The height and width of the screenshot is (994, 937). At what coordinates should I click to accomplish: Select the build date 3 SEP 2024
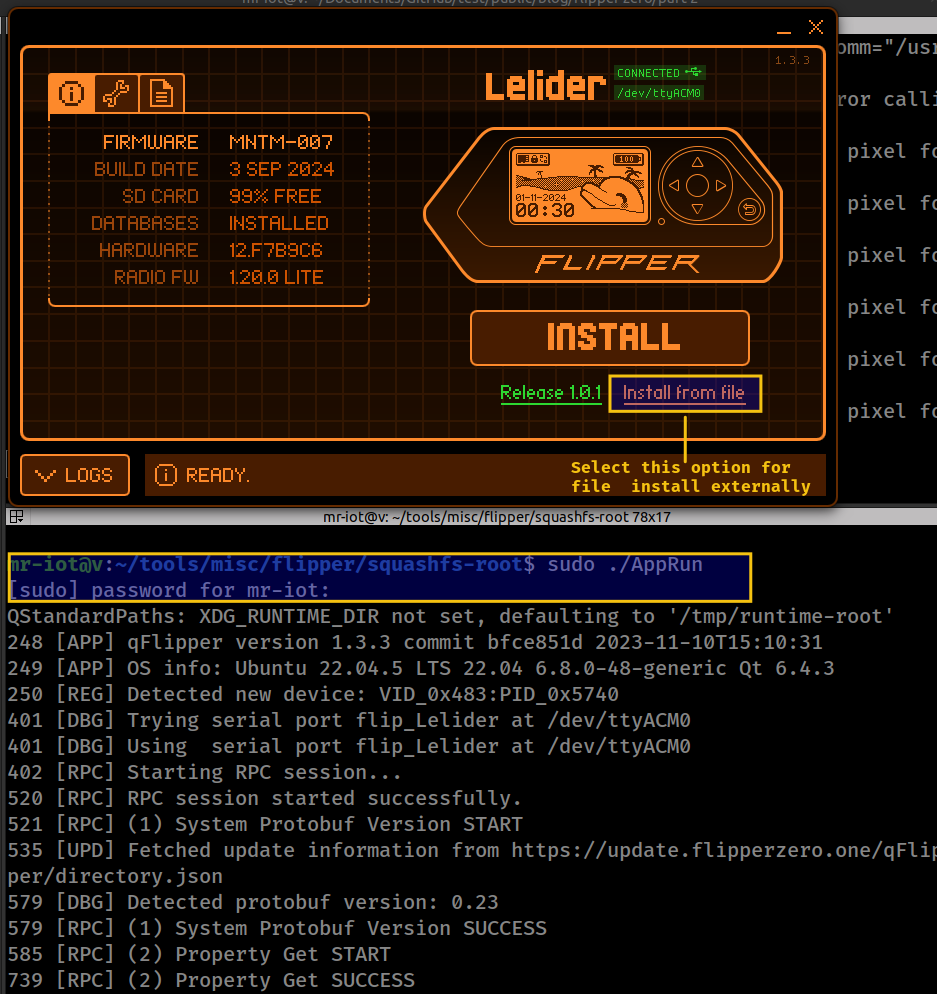[x=281, y=169]
